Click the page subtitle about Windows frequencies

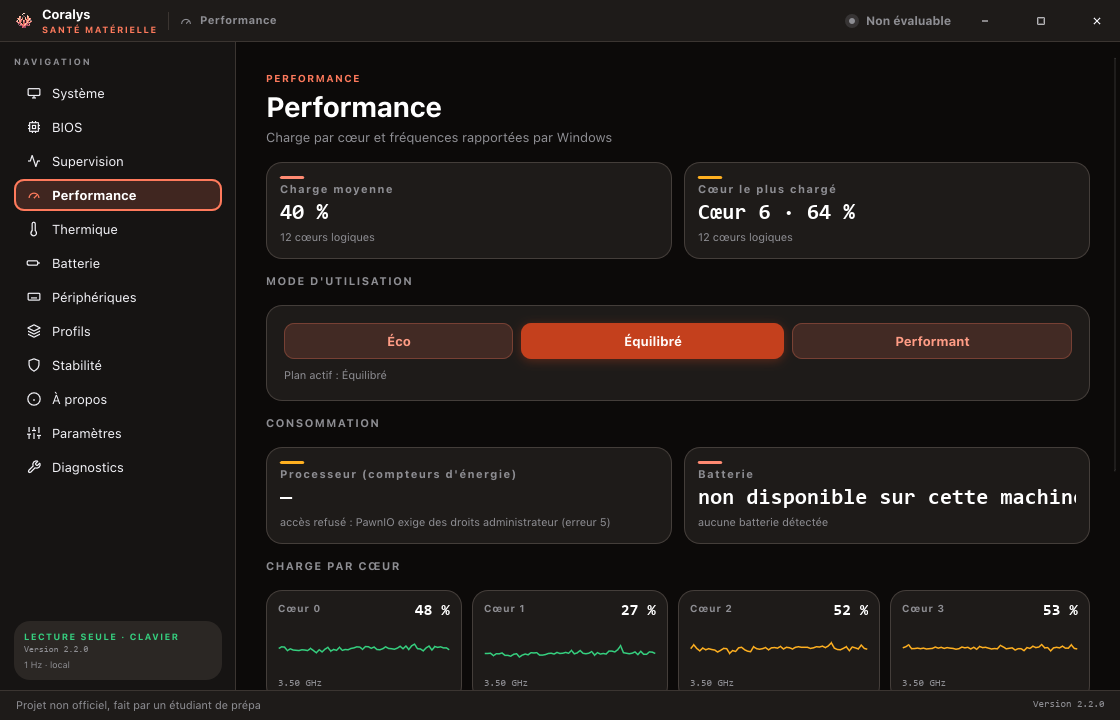point(439,138)
